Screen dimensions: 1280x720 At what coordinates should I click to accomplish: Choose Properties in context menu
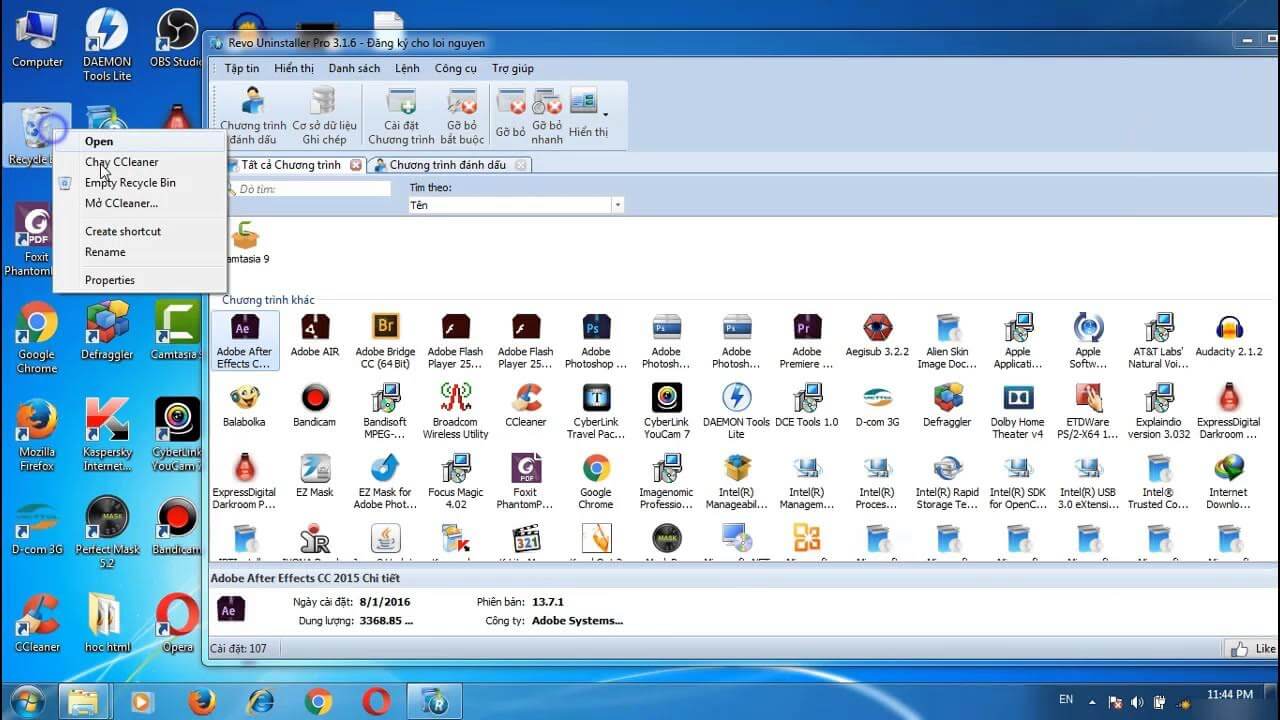click(x=138, y=280)
